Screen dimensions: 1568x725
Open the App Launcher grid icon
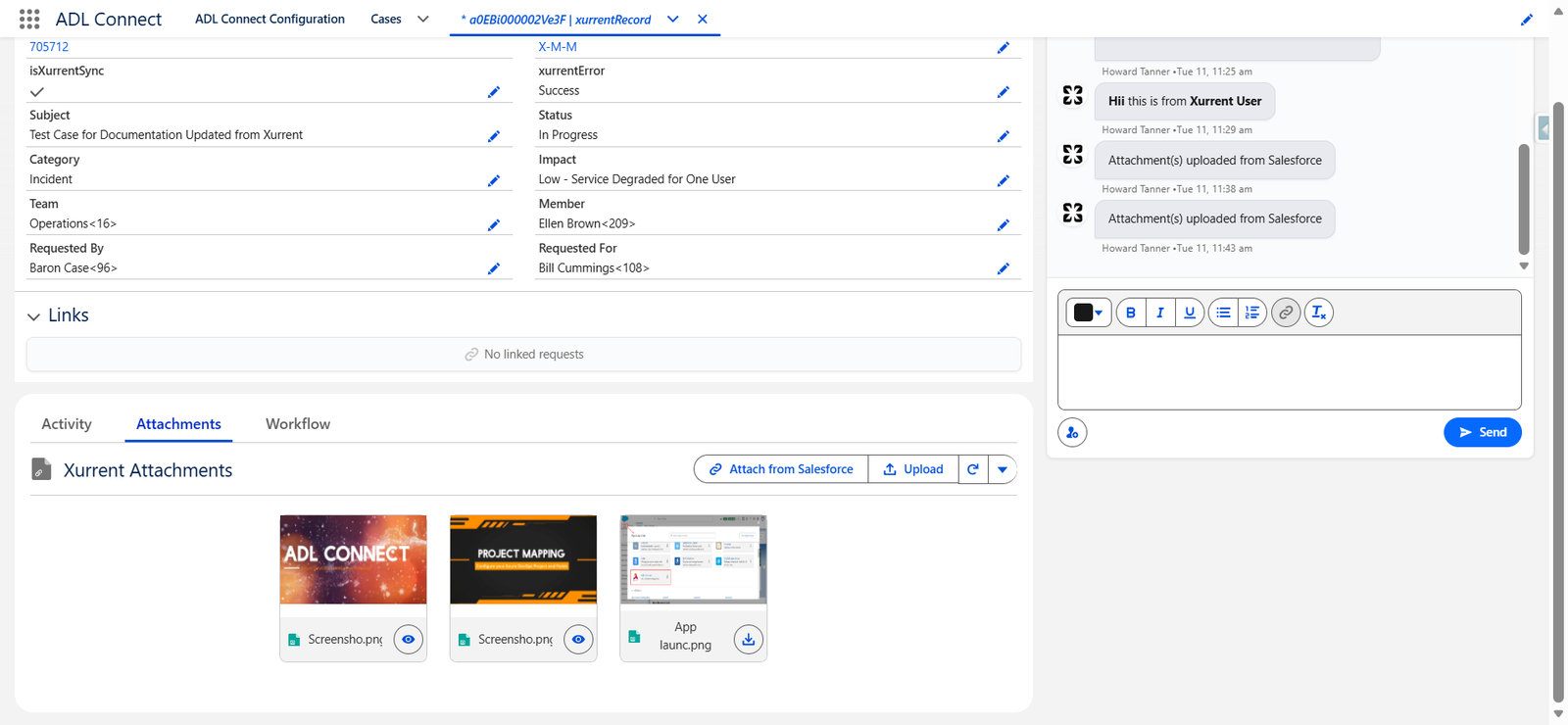[29, 19]
